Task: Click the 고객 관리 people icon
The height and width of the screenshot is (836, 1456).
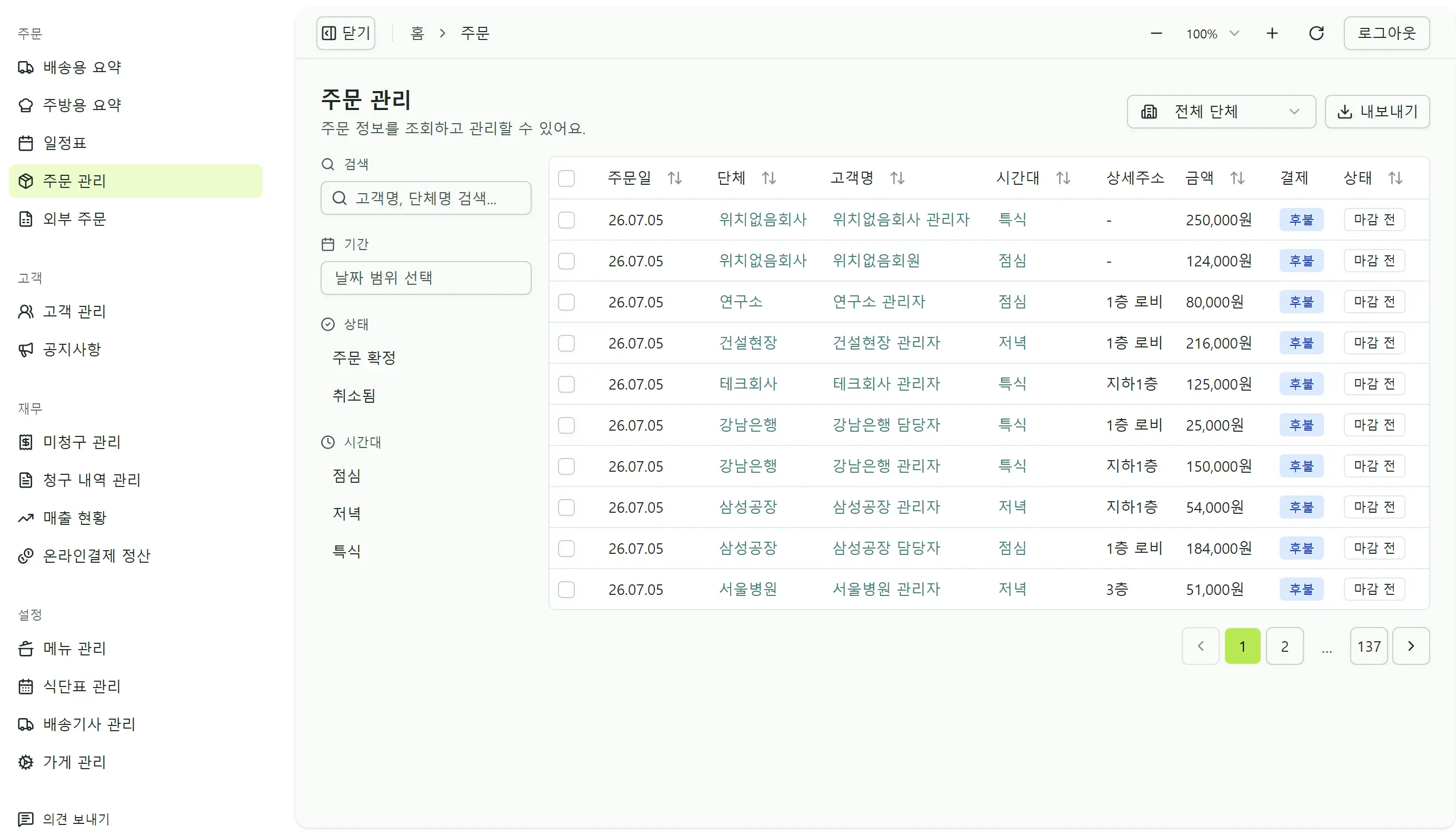Action: (x=26, y=311)
